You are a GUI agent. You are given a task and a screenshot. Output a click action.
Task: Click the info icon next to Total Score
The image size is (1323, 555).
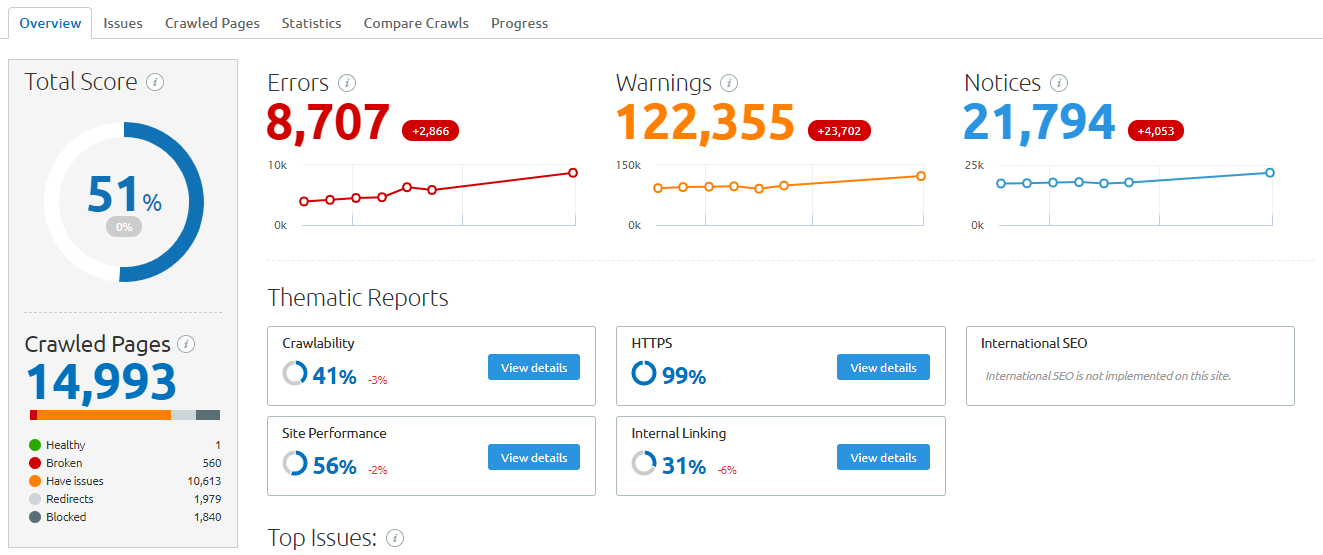point(155,82)
